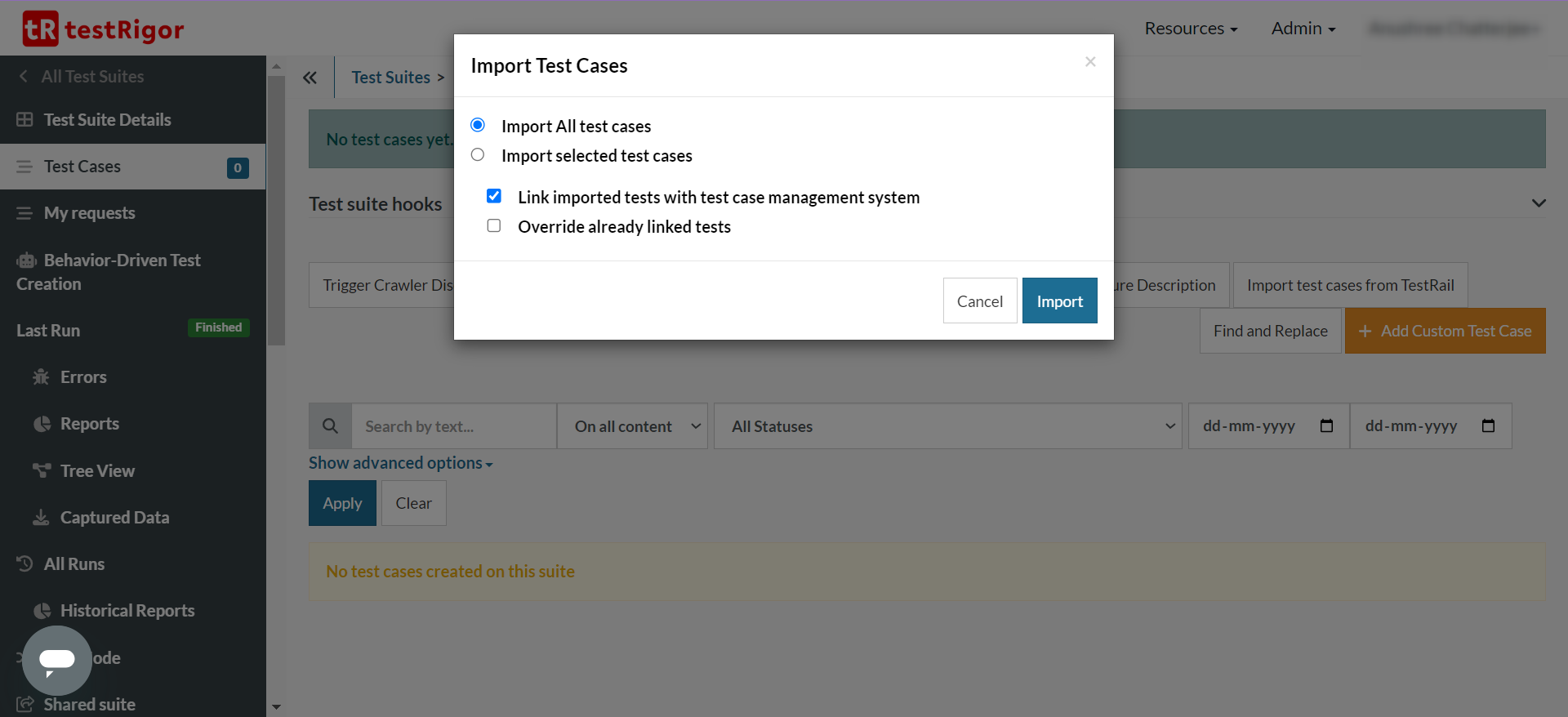Open the All Statuses dropdown
This screenshot has height=717, width=1568.
tap(947, 426)
